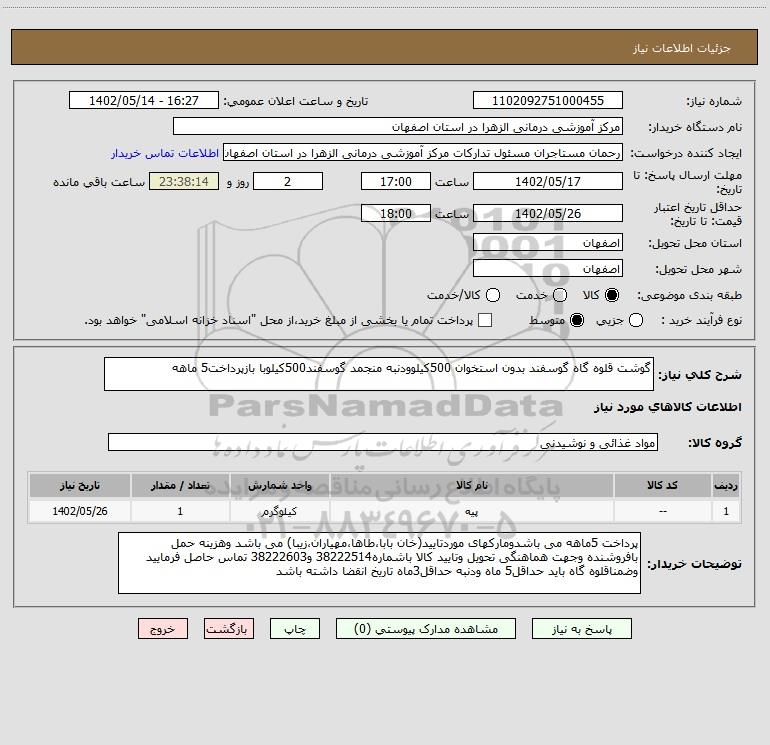The image size is (770, 745).
Task: Click the announcement date field 1402/05/14 - 16:27
Action: point(144,101)
